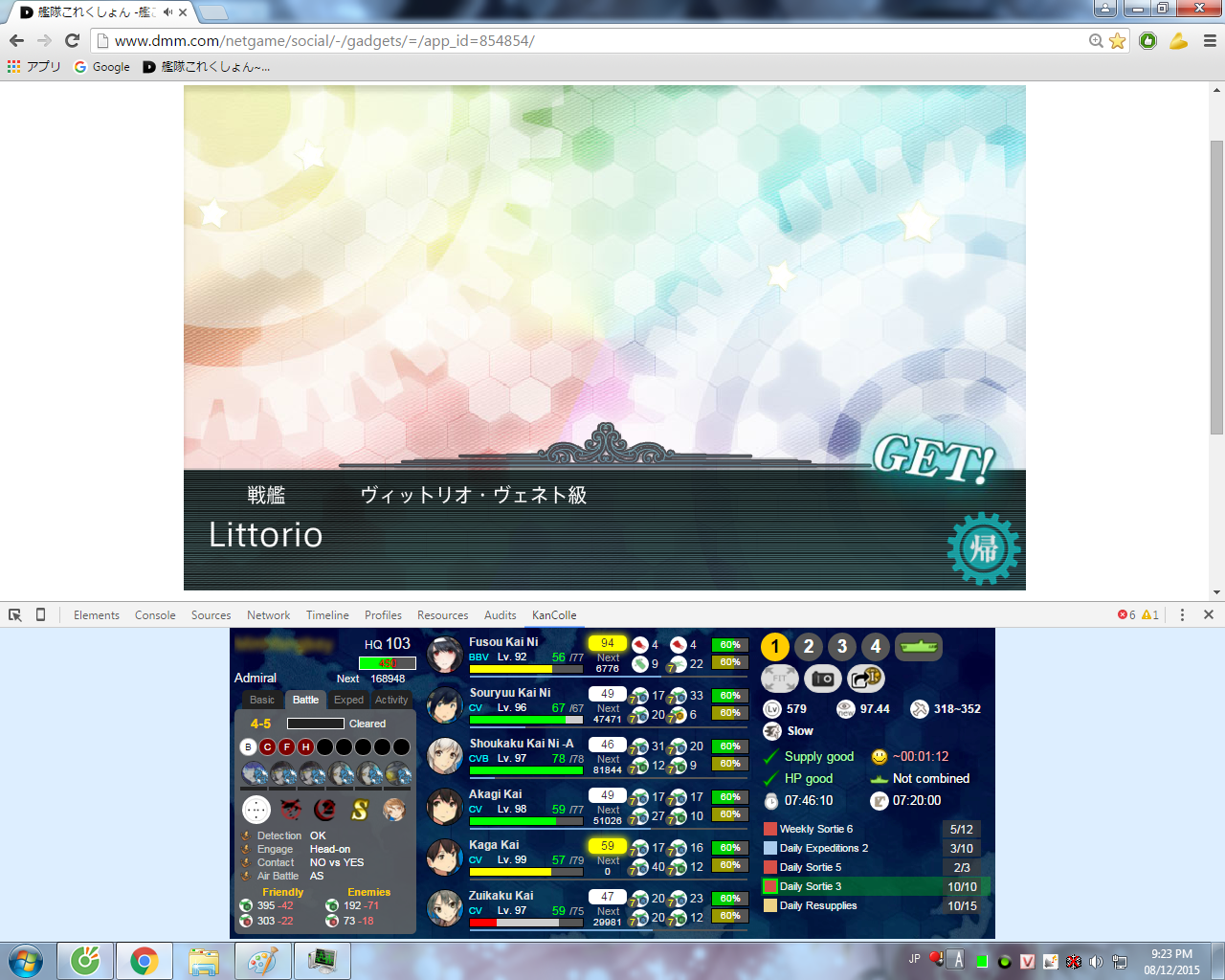The width and height of the screenshot is (1225, 980).
Task: Switch to the Basic tab
Action: tap(262, 700)
